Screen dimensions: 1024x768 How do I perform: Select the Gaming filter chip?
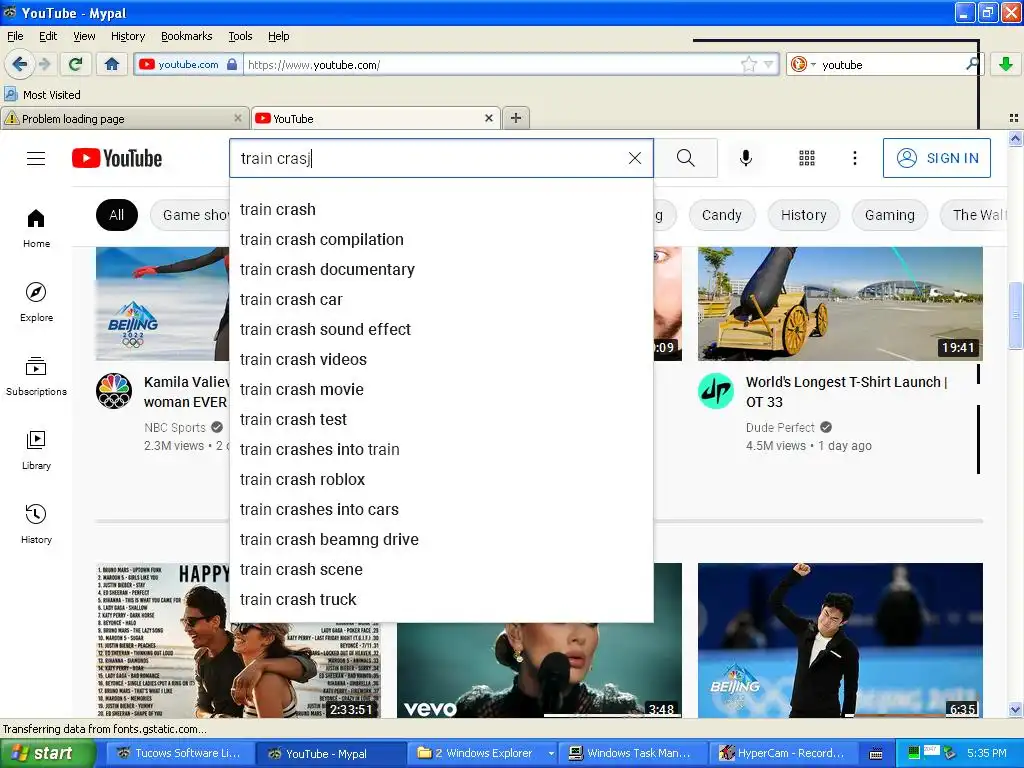pyautogui.click(x=889, y=215)
